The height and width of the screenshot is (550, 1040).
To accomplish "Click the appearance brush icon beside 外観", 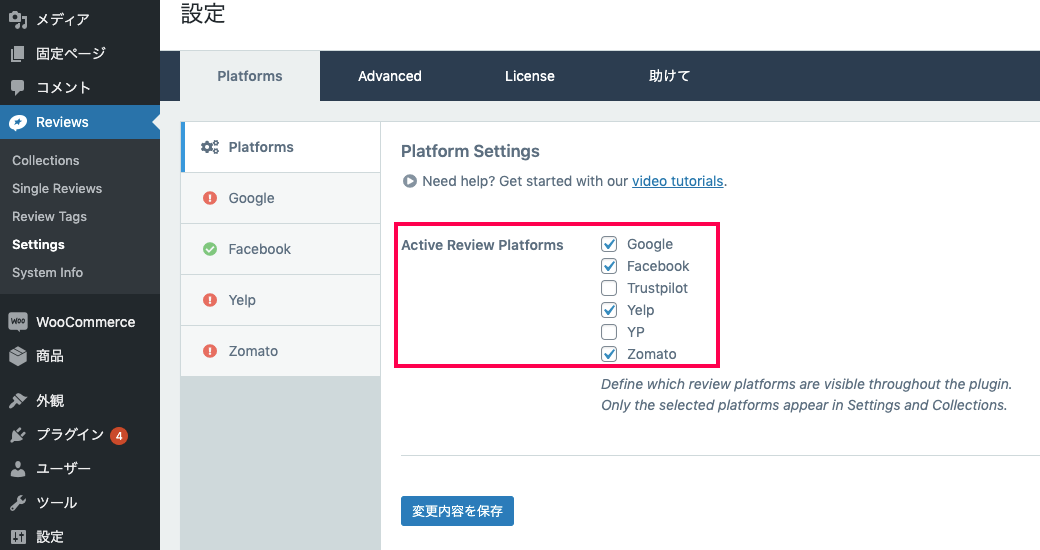I will pyautogui.click(x=18, y=401).
